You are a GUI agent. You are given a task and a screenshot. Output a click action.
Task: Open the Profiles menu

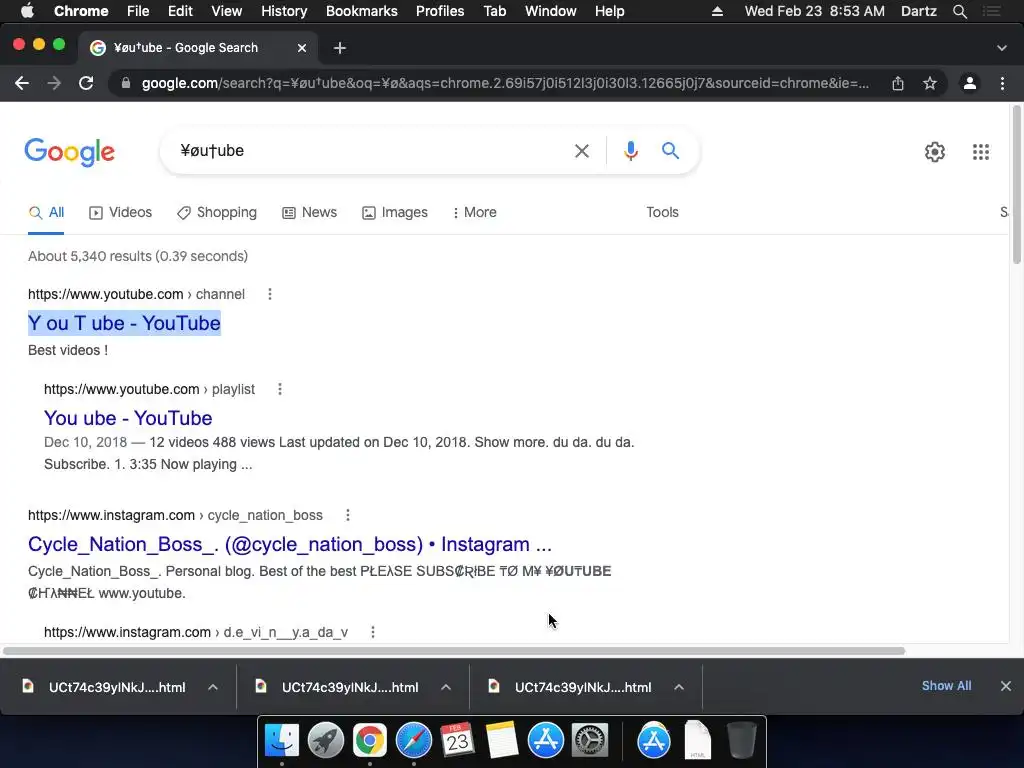(440, 11)
